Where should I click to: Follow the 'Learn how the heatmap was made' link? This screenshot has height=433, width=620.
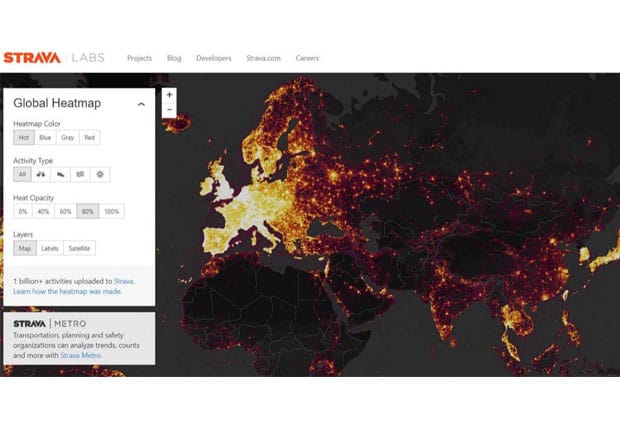coord(67,291)
